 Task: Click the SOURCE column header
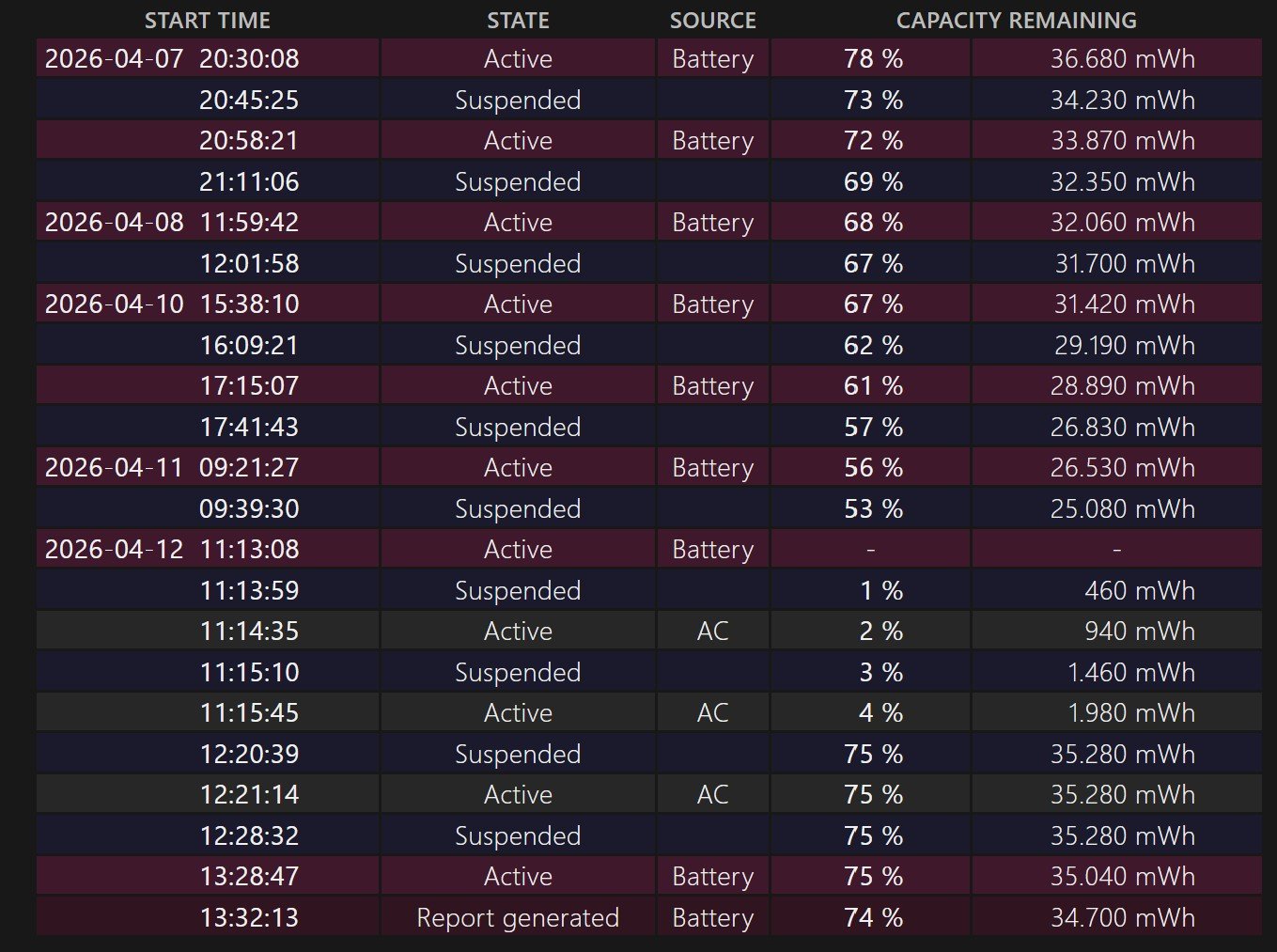(x=712, y=21)
